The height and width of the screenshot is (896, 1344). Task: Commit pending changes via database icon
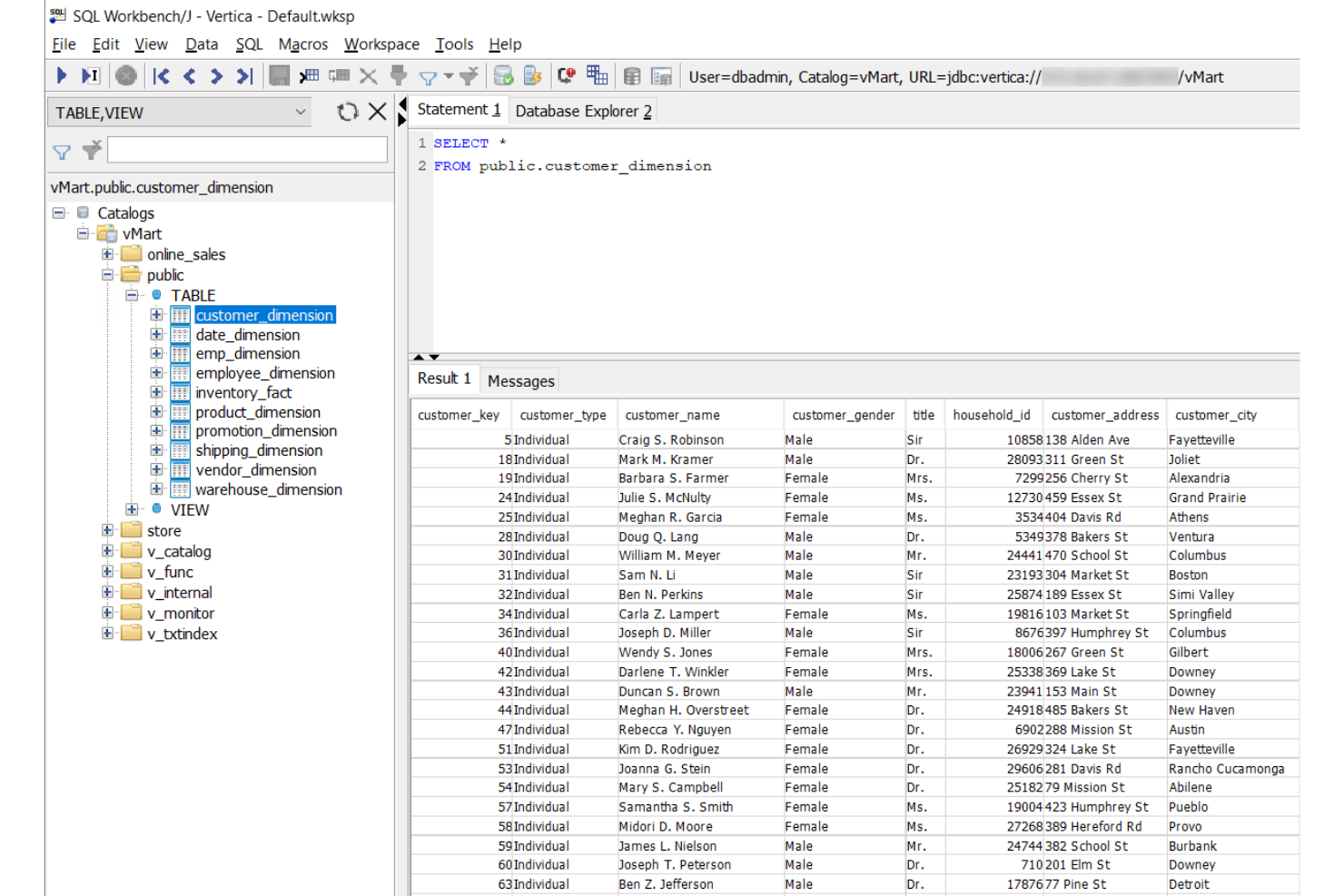502,75
